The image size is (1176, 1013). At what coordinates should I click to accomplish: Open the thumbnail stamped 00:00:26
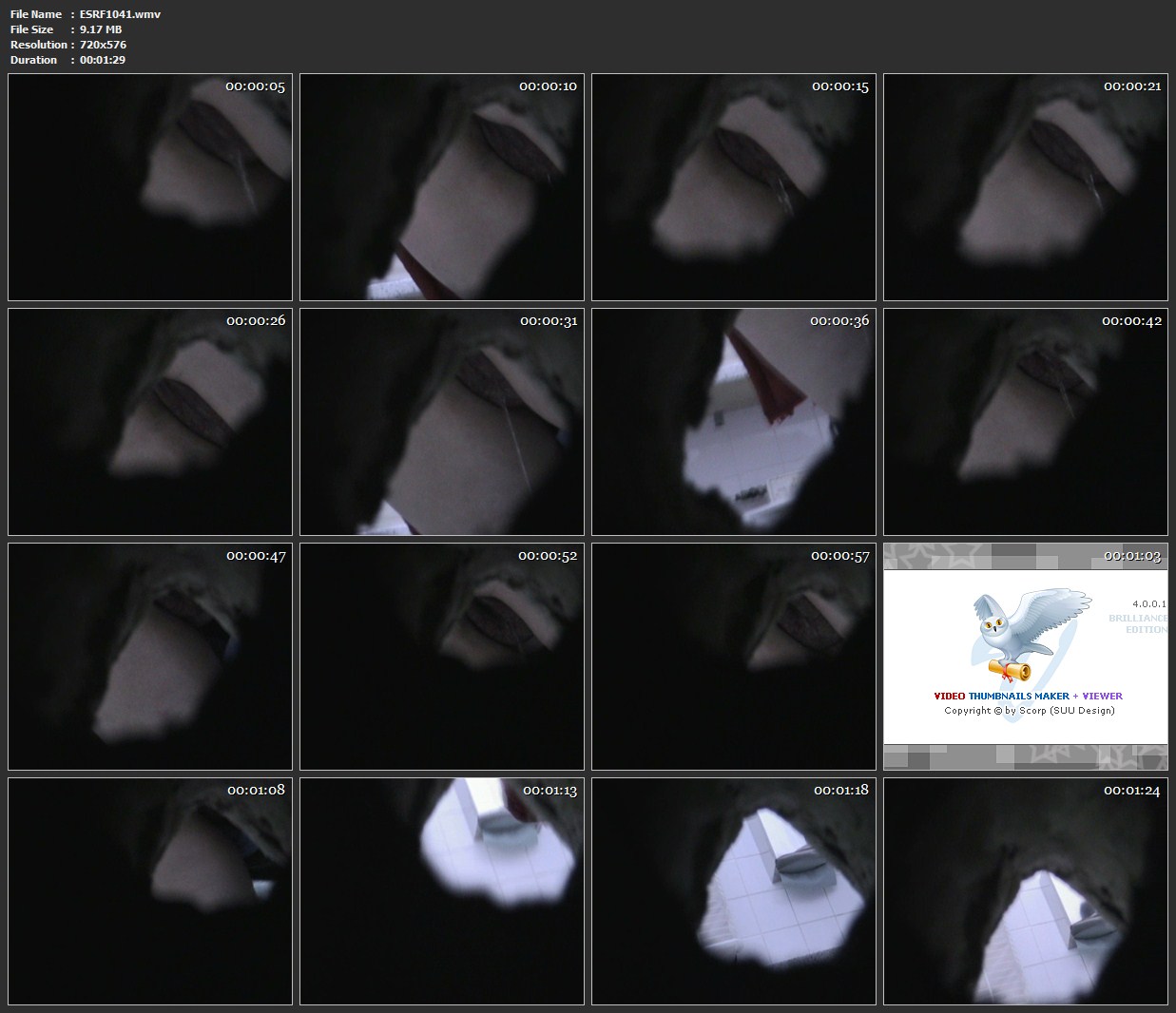click(150, 422)
